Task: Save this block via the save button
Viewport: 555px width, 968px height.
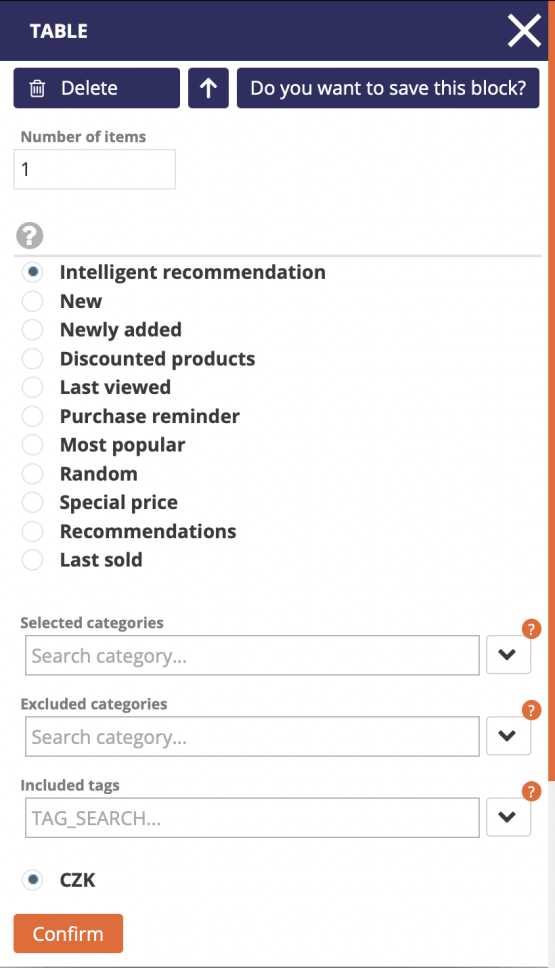Action: click(388, 88)
